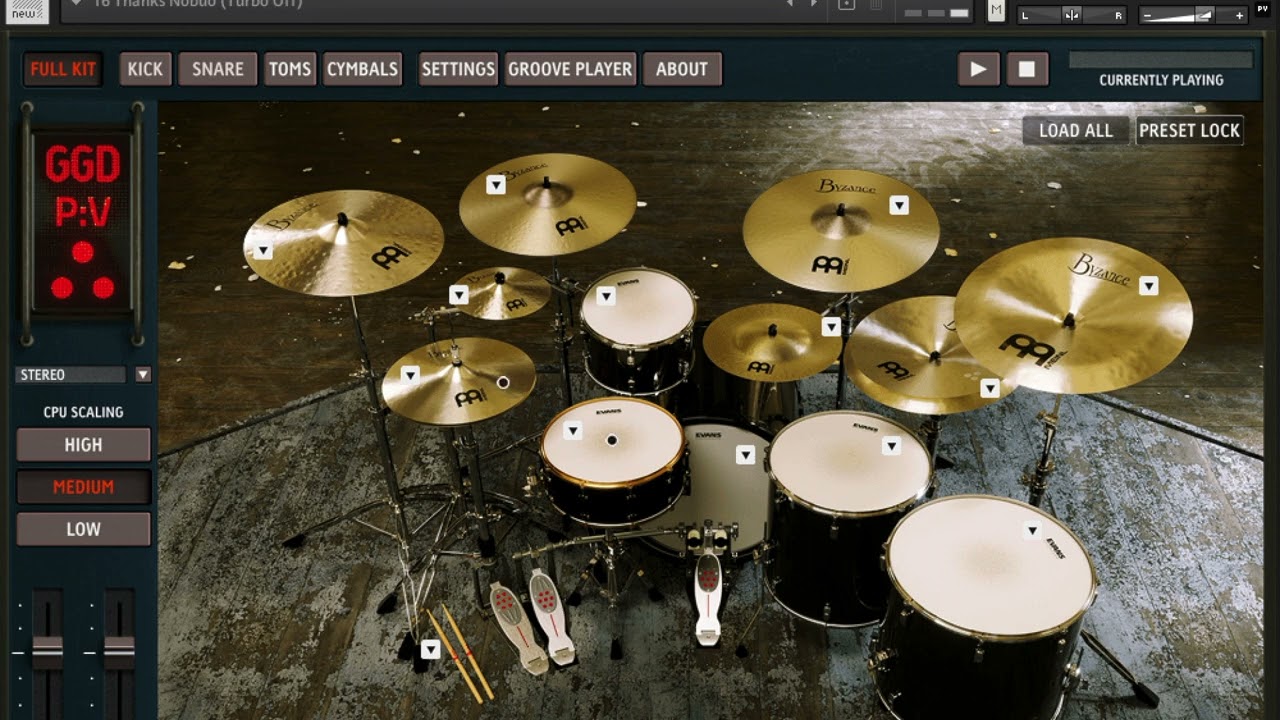This screenshot has width=1280, height=720.
Task: Open the large front floor tom dropdown arrow
Action: click(1033, 530)
